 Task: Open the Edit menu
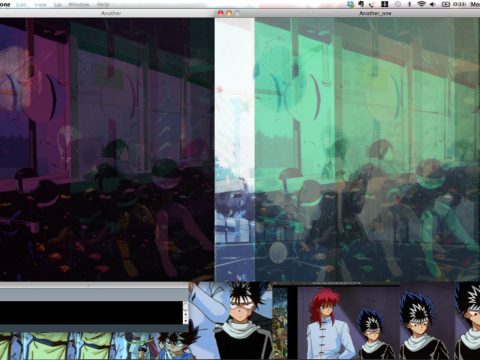tap(21, 5)
